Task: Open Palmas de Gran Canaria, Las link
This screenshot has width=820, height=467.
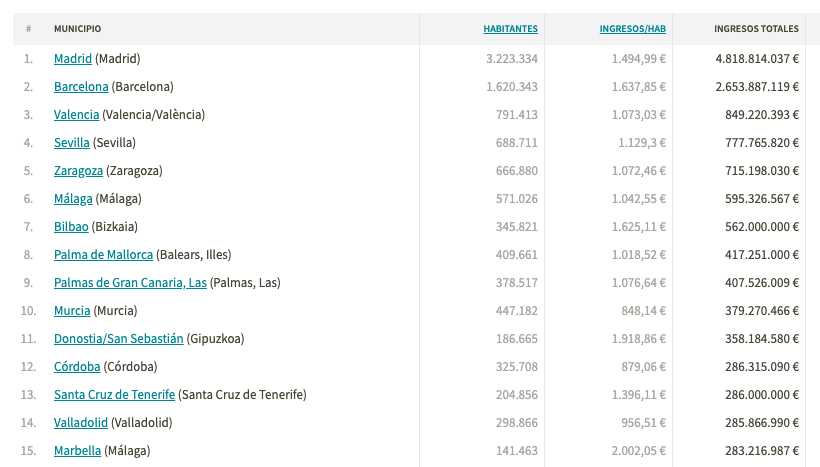Action: coord(130,283)
